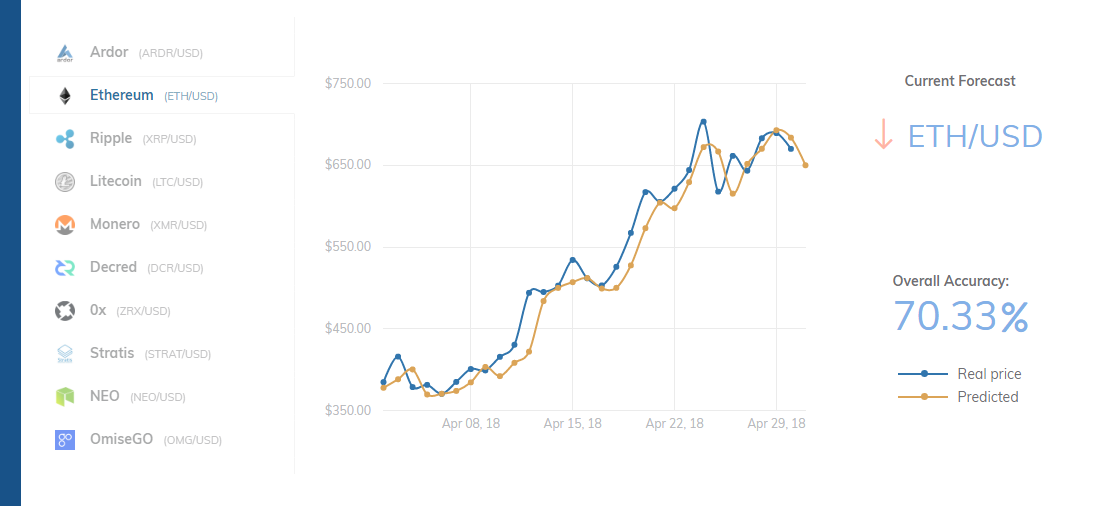Click the ETH/USD current forecast link
The width and height of the screenshot is (1099, 506).
[974, 136]
